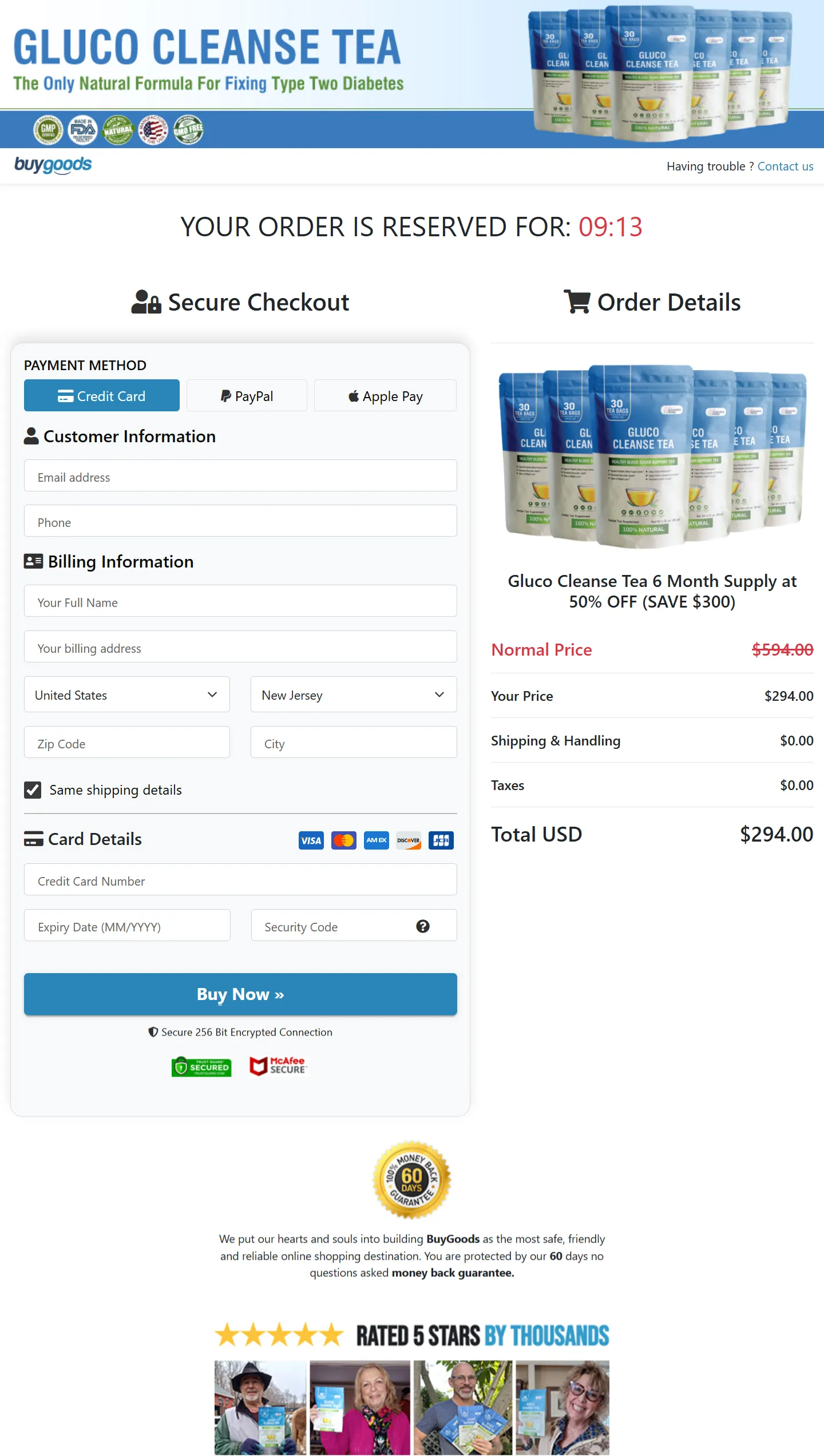This screenshot has width=824, height=1456.
Task: Select the Credit Card payment tab
Action: [101, 395]
